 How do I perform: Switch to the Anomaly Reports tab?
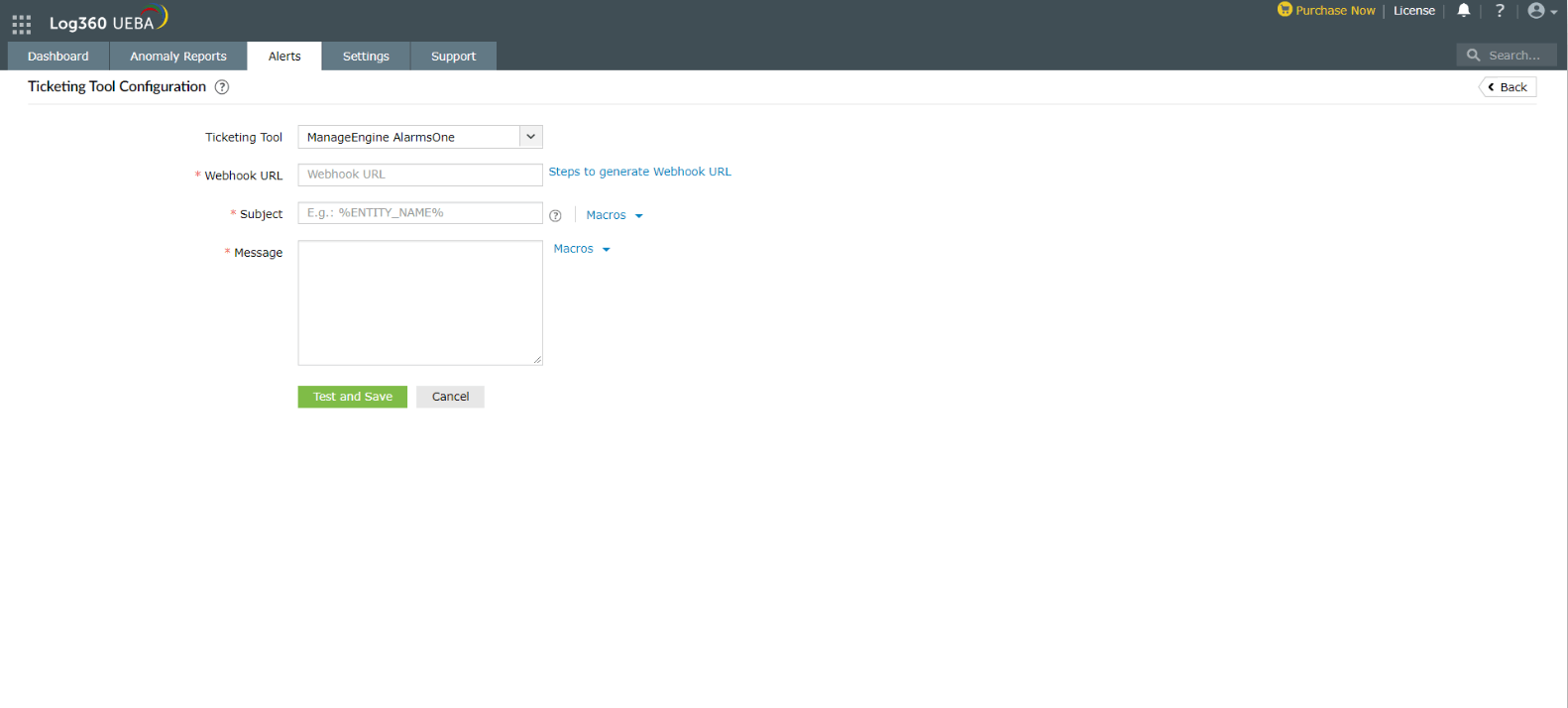pos(178,57)
